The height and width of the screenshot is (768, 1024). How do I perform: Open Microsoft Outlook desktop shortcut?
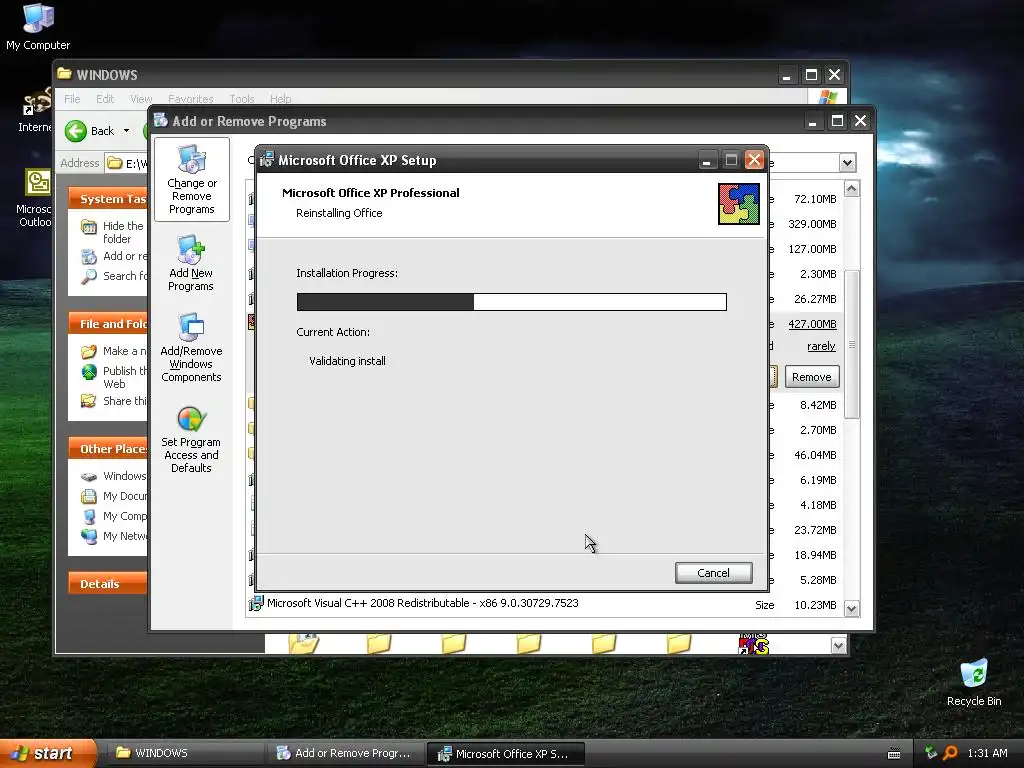coord(35,199)
